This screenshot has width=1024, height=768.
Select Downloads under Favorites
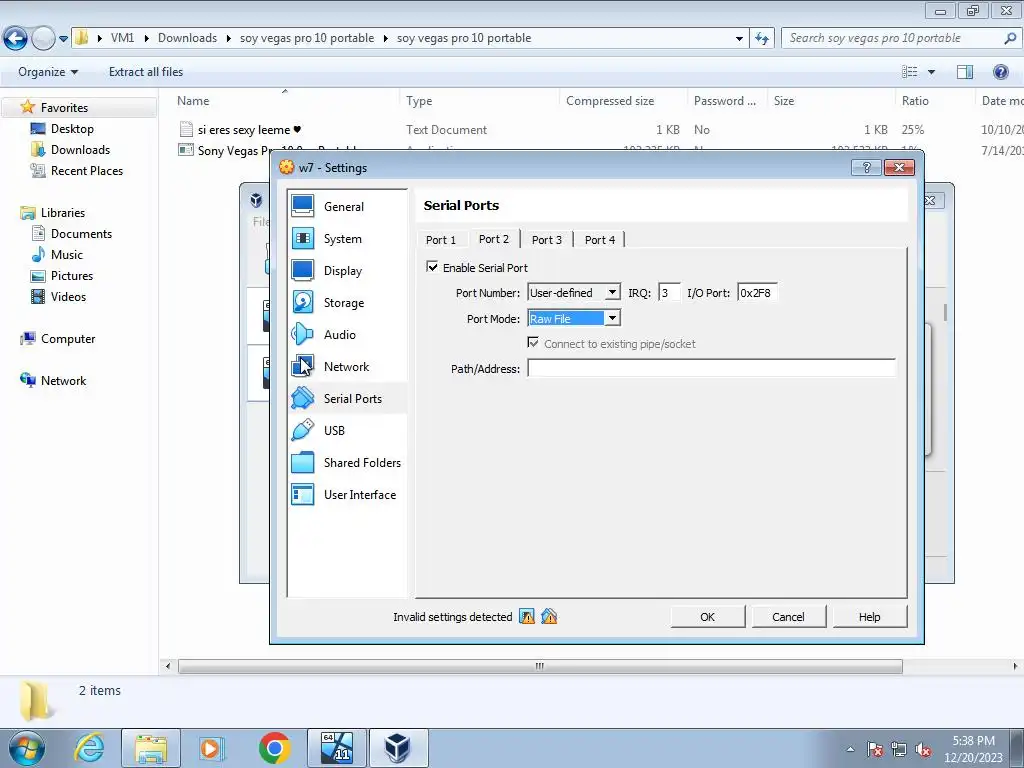click(80, 150)
